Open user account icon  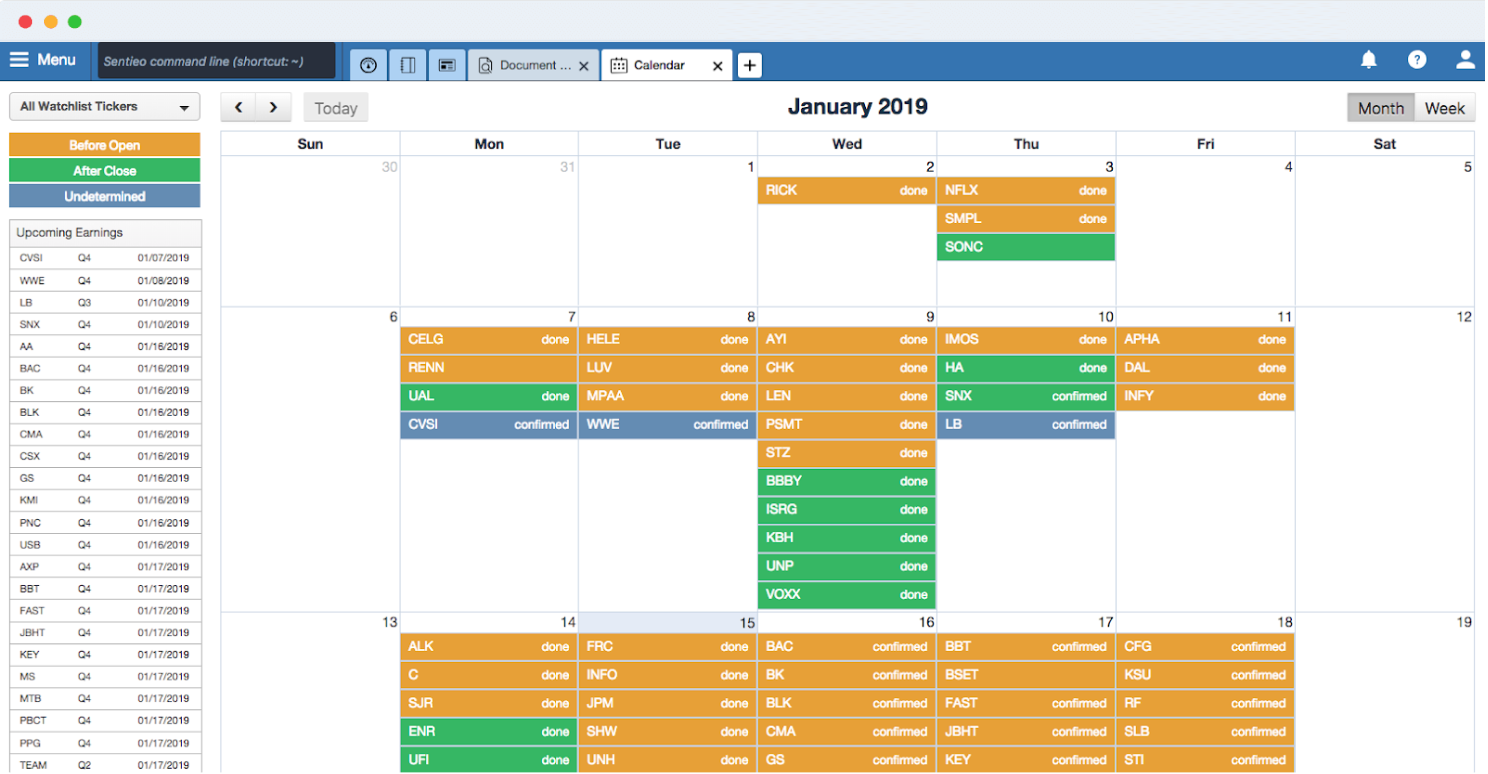[x=1465, y=60]
